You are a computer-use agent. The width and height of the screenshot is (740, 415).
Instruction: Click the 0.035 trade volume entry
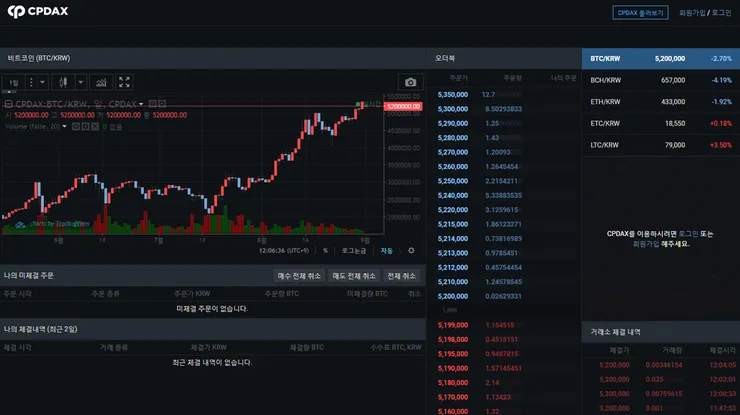point(655,379)
